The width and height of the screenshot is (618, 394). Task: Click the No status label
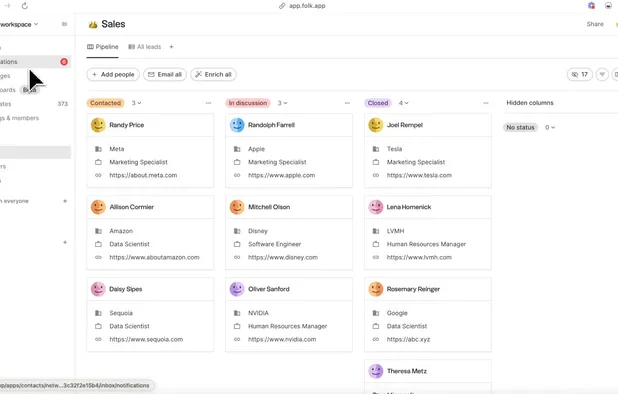tap(520, 127)
